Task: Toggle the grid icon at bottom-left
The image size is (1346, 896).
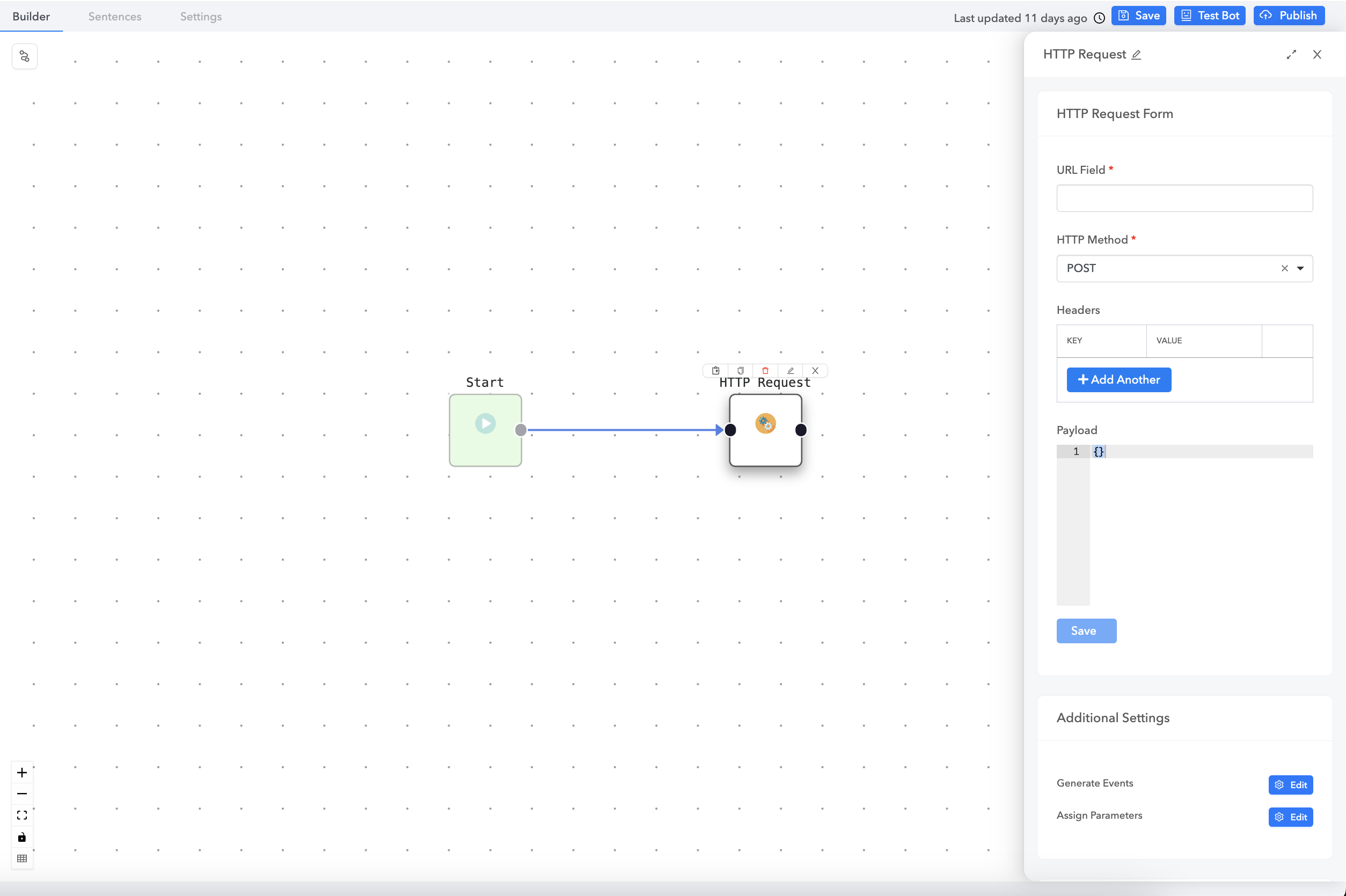Action: (x=23, y=858)
